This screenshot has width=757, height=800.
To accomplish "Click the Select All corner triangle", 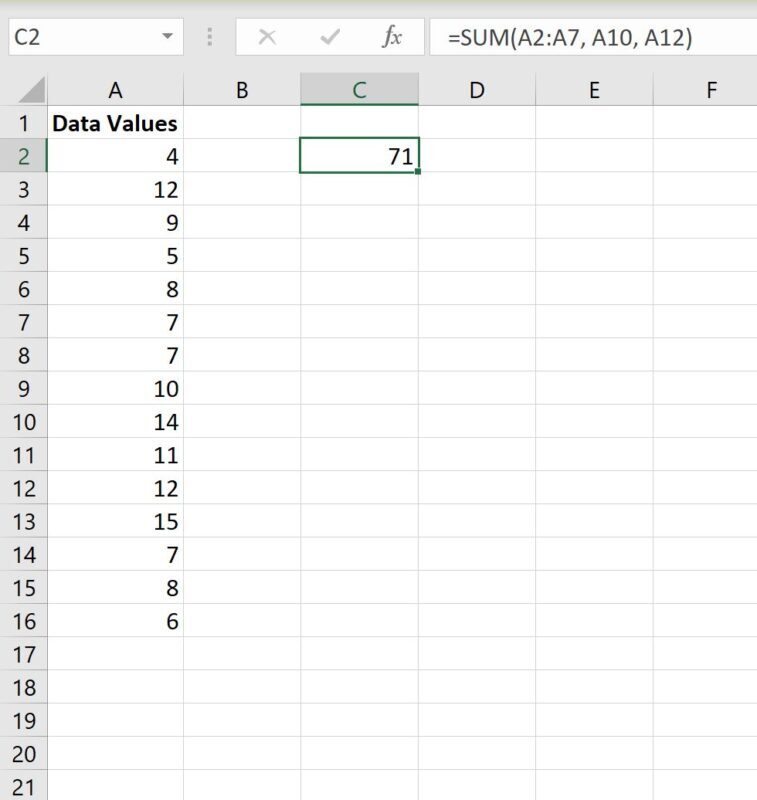I will [32, 90].
